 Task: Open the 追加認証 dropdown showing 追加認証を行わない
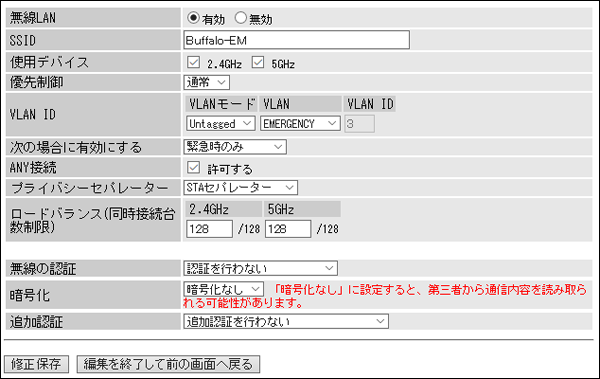(286, 321)
